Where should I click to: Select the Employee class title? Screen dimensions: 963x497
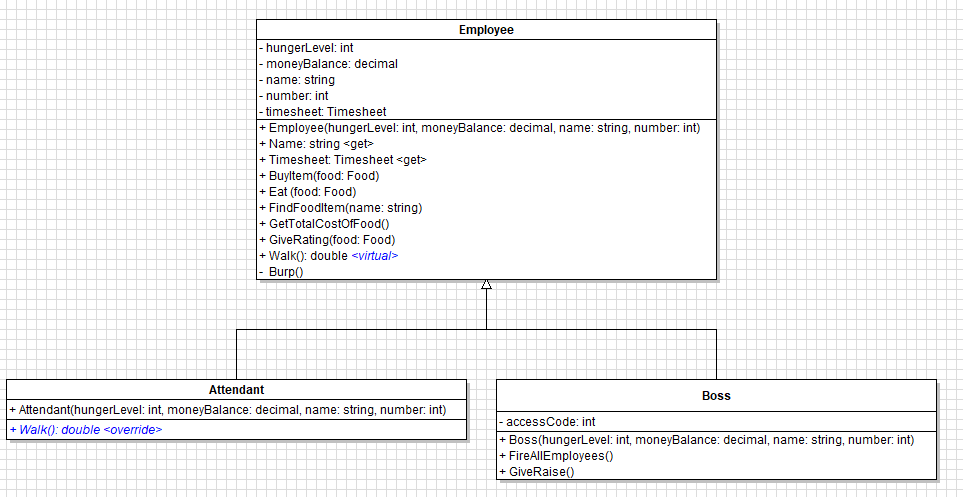pos(486,30)
